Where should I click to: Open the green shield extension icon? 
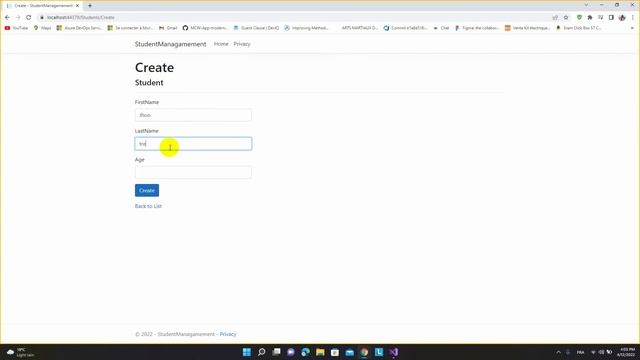point(579,18)
